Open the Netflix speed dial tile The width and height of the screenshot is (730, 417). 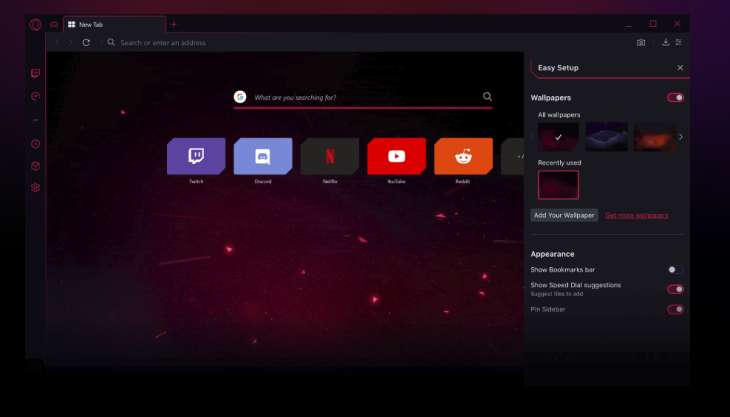tap(330, 156)
